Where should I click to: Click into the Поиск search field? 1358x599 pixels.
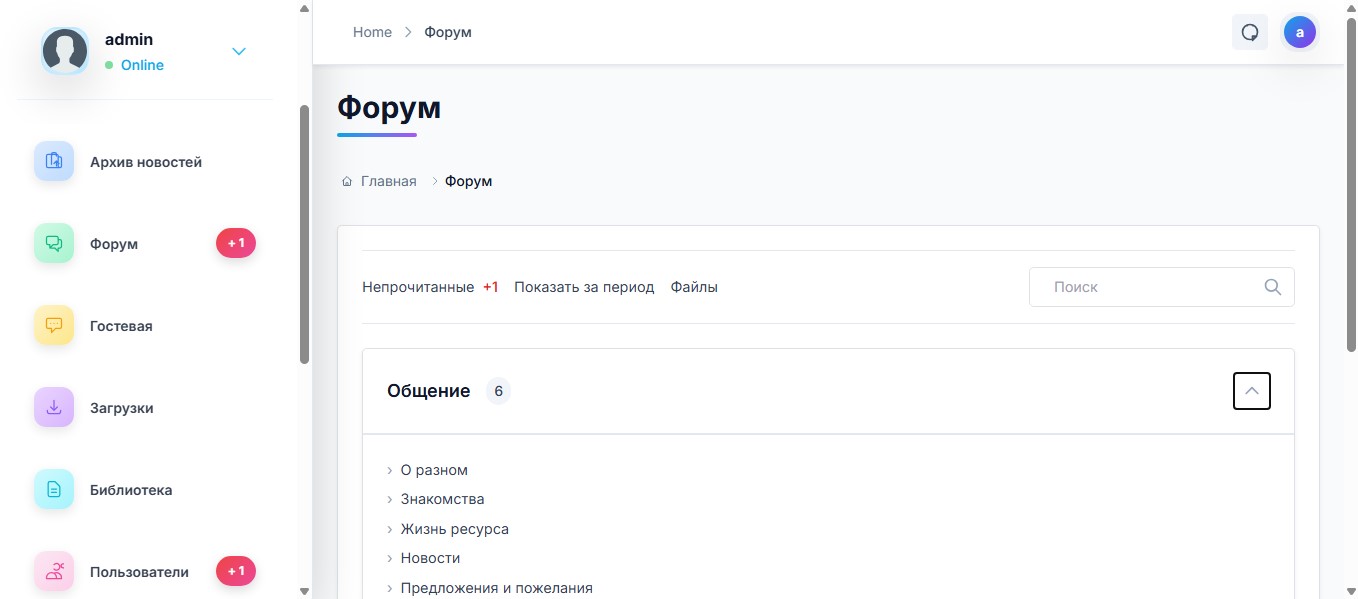pos(1150,287)
